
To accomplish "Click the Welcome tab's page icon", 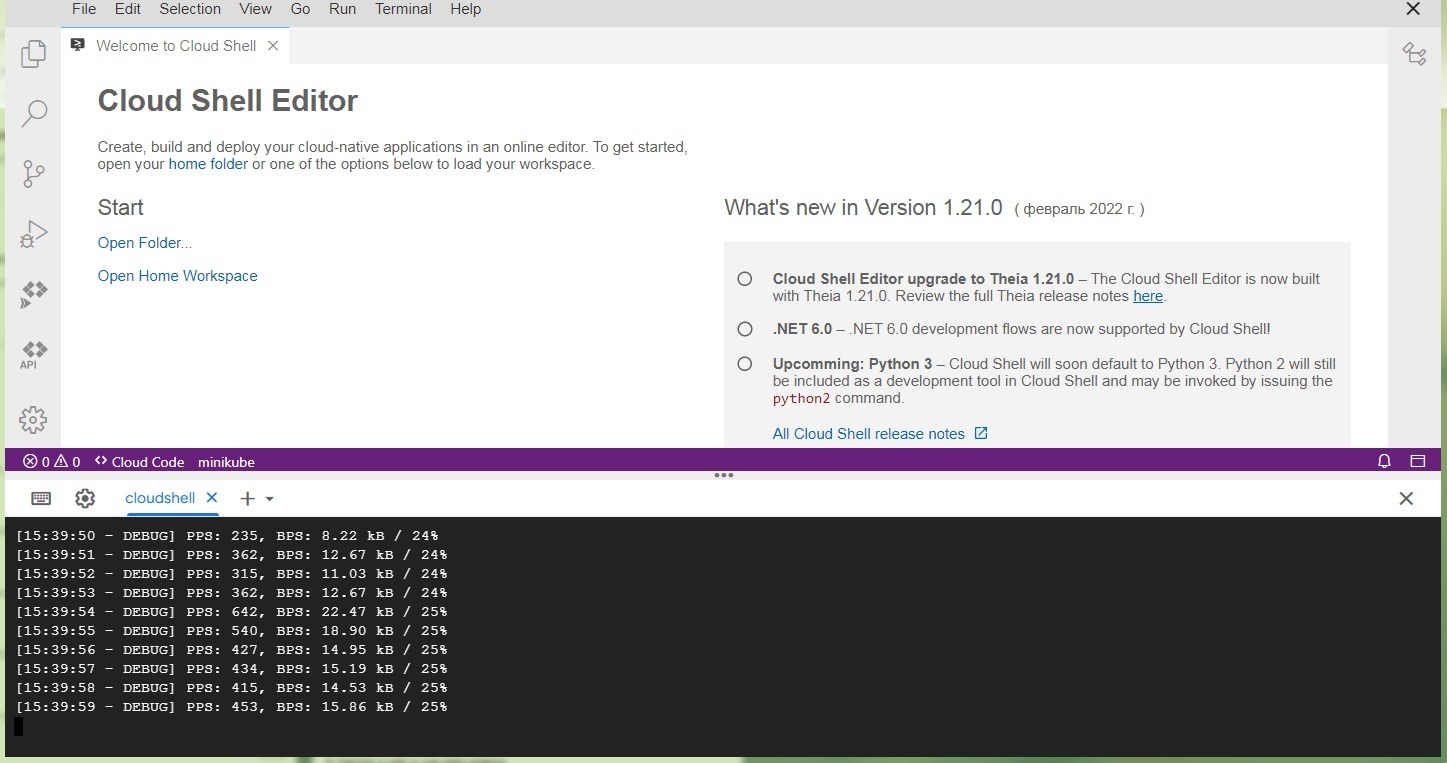I will click(78, 45).
